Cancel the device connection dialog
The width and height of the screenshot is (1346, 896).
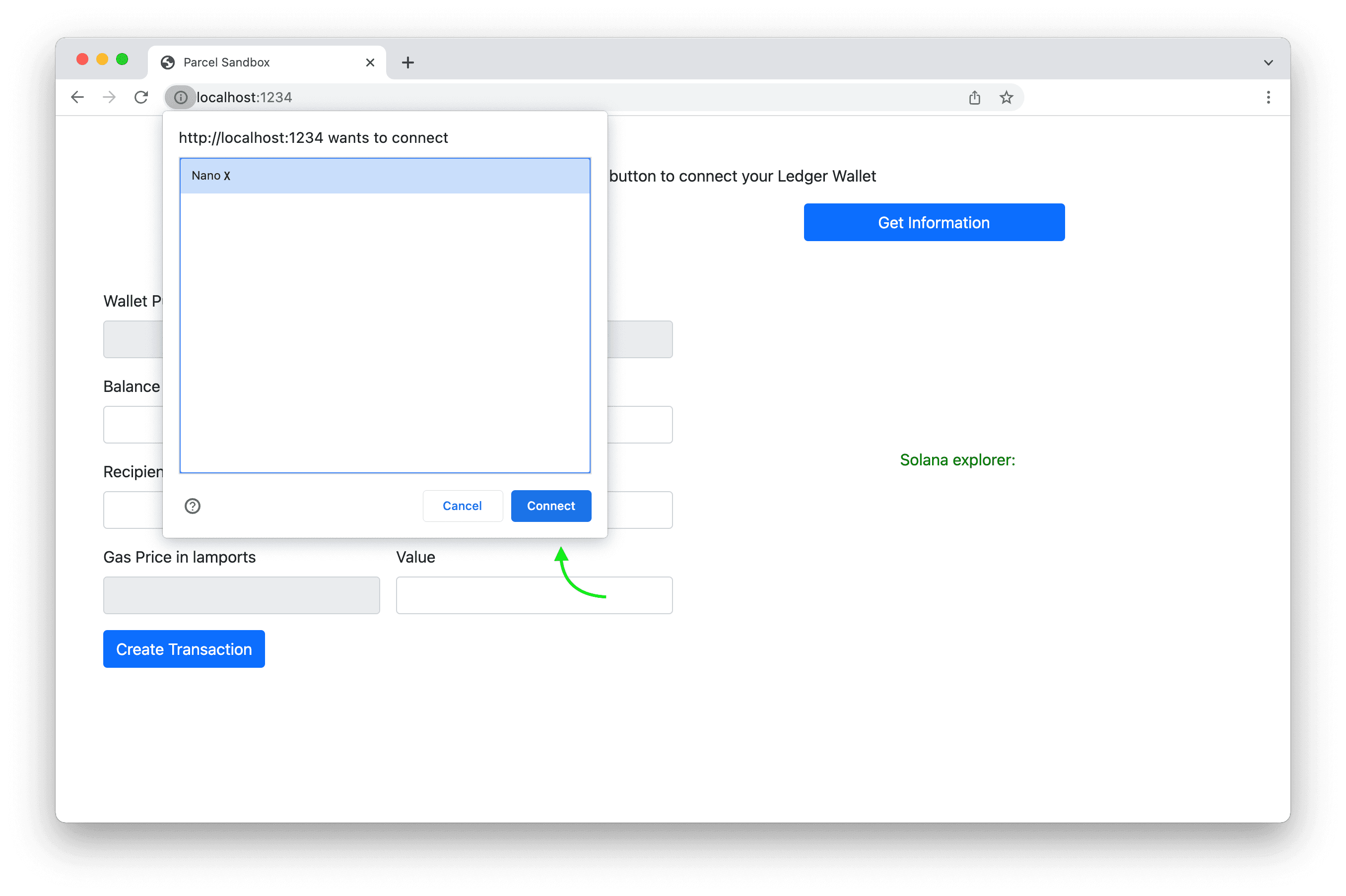tap(462, 506)
